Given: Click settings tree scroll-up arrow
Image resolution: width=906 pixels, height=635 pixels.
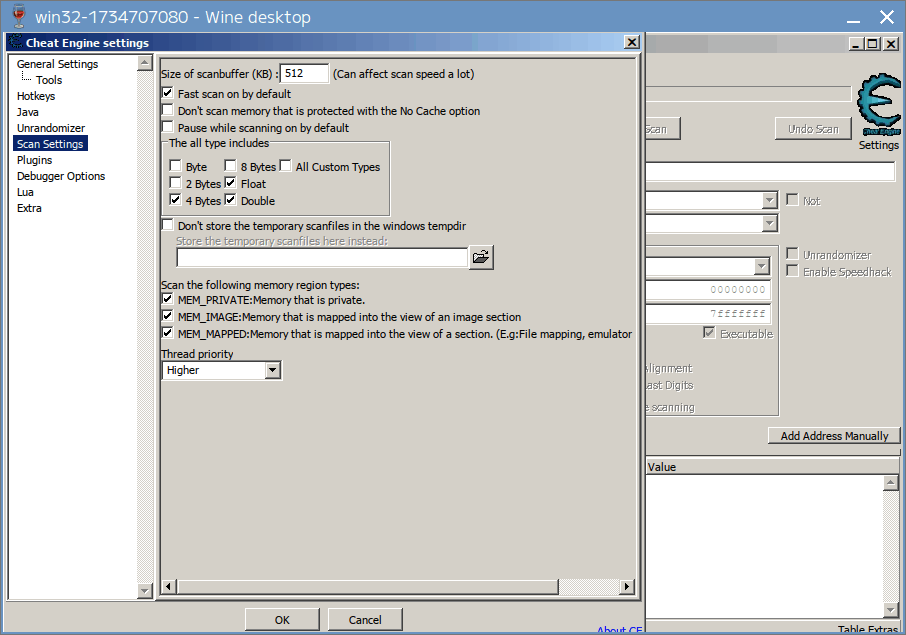Looking at the screenshot, I should coord(145,62).
